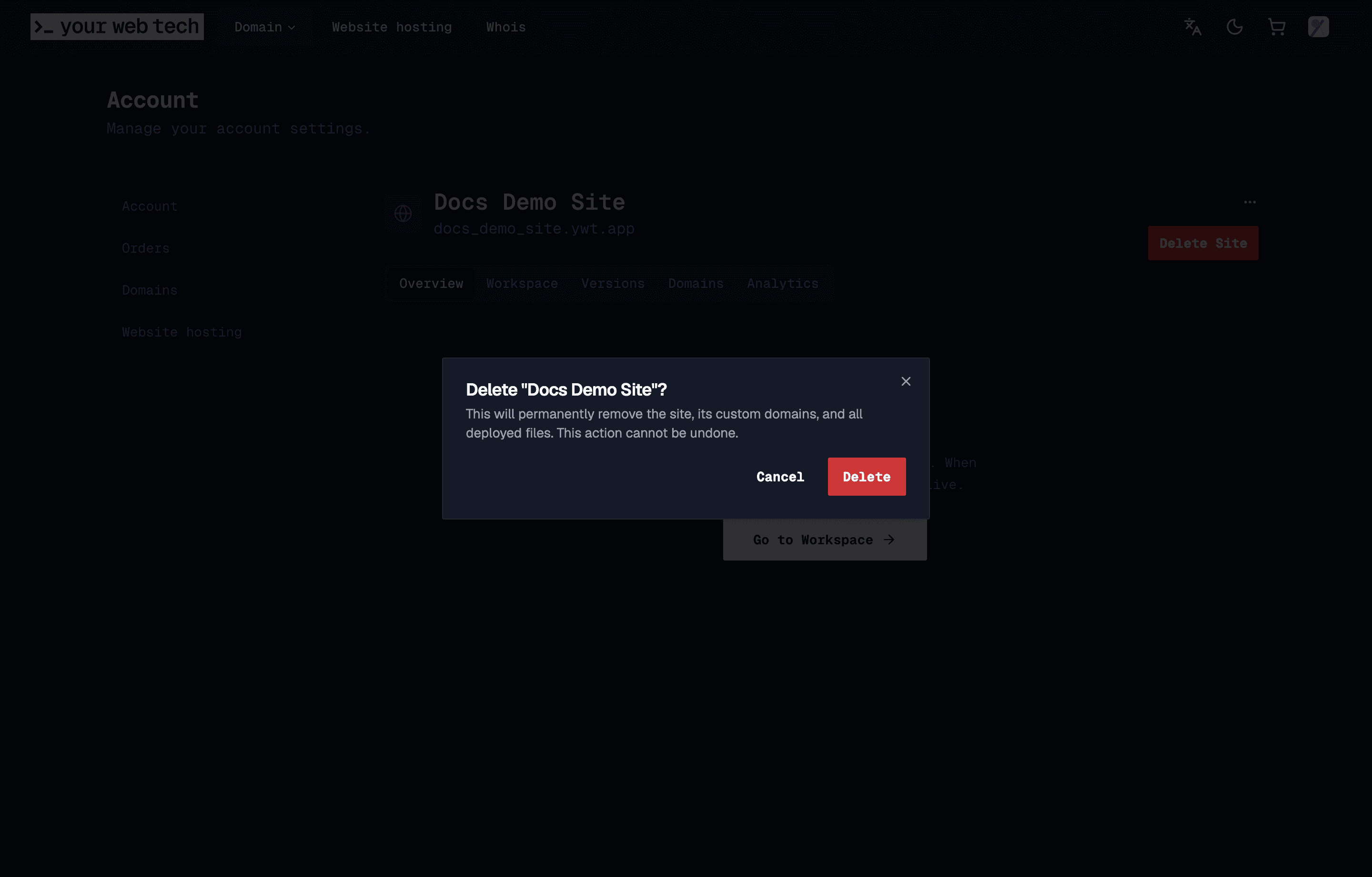Image resolution: width=1372 pixels, height=877 pixels.
Task: Cancel the site deletion
Action: coord(780,477)
